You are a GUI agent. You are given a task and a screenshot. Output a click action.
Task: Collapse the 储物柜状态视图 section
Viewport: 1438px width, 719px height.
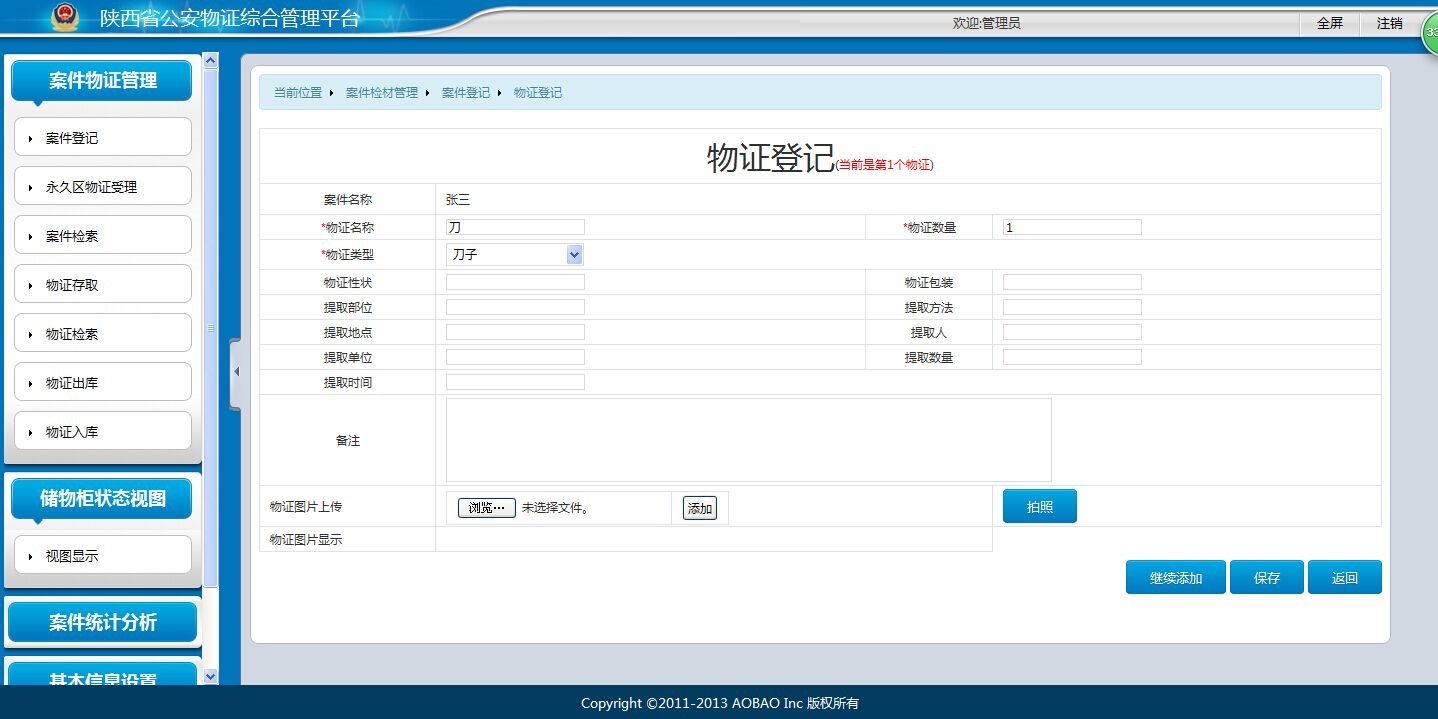pyautogui.click(x=103, y=498)
